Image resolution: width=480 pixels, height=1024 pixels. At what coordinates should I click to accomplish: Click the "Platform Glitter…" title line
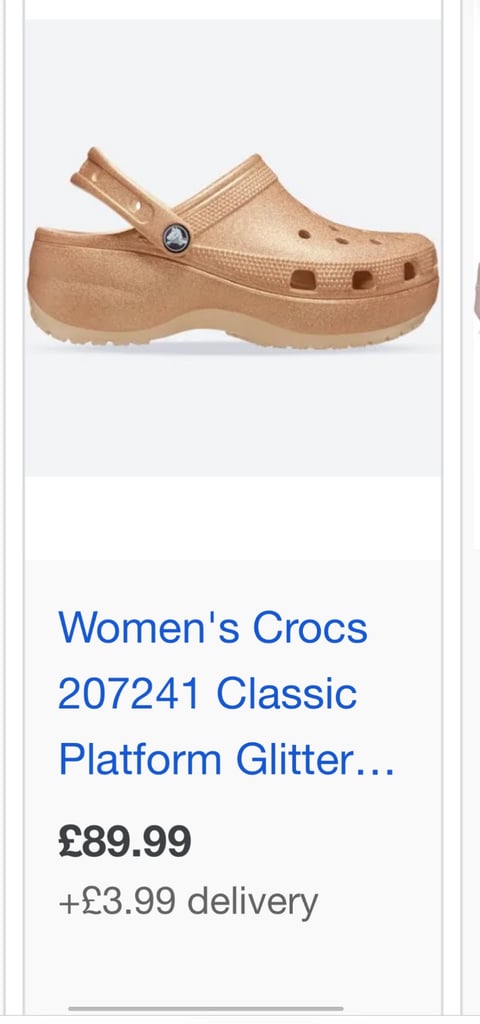(226, 760)
